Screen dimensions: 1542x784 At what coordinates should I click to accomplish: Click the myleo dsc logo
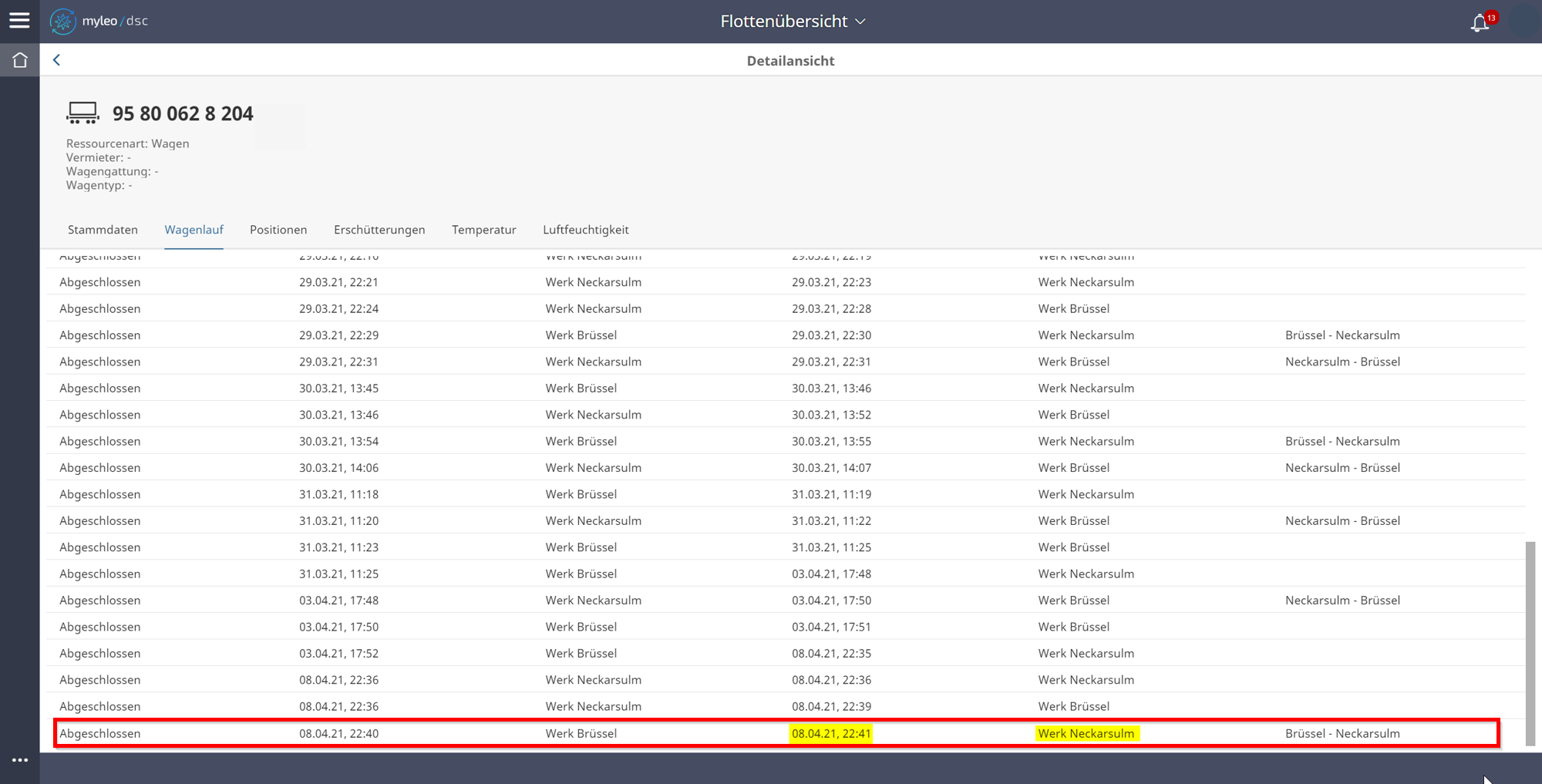99,21
